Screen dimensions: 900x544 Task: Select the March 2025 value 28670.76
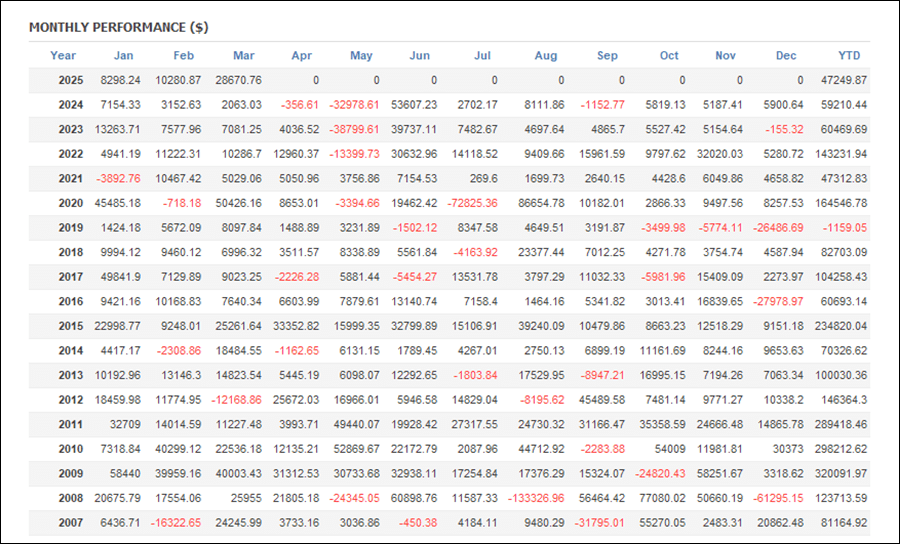(x=239, y=80)
